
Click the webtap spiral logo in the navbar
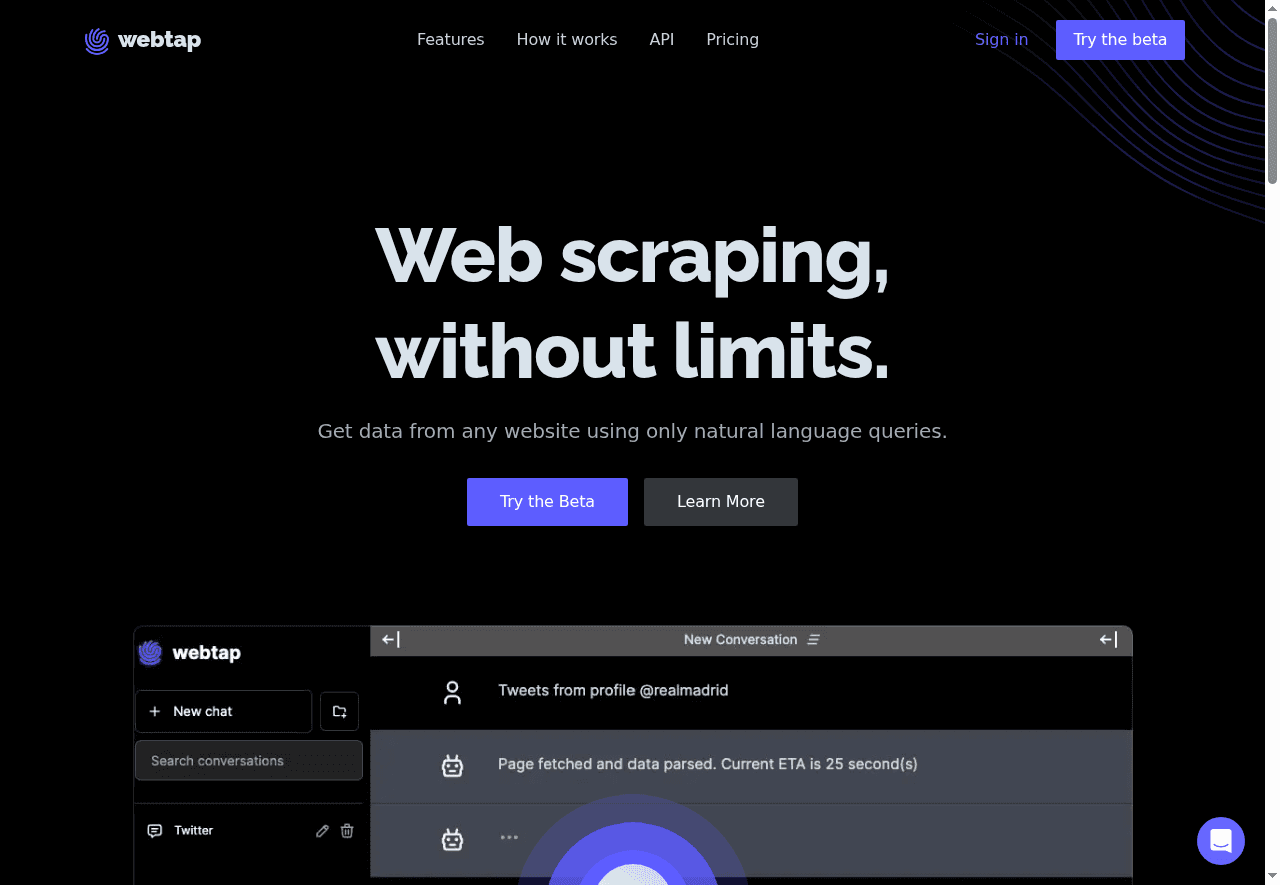(x=96, y=40)
